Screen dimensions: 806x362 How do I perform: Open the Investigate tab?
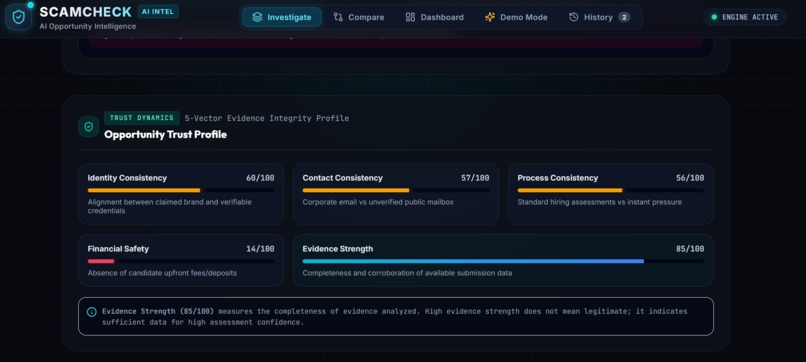(282, 17)
